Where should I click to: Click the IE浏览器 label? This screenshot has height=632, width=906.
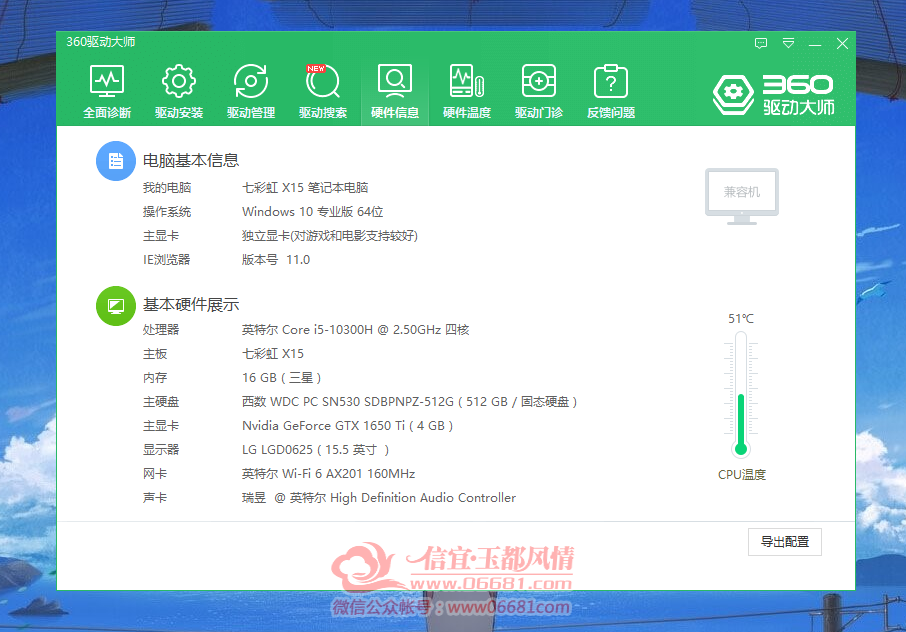tap(166, 260)
